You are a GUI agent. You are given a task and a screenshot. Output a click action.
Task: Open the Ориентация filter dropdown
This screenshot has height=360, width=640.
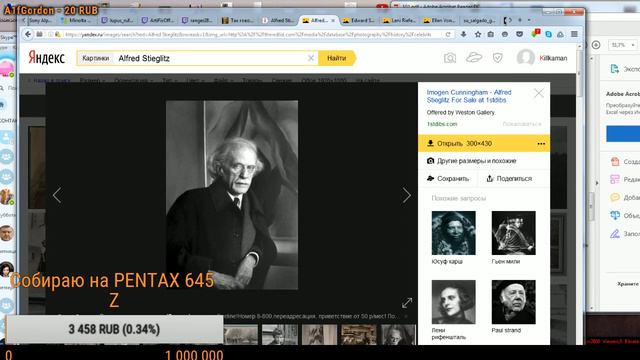pos(133,80)
